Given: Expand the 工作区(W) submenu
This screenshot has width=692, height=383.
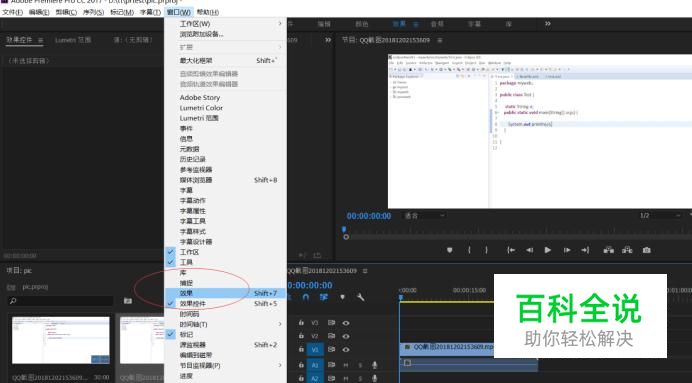Looking at the screenshot, I should point(225,23).
